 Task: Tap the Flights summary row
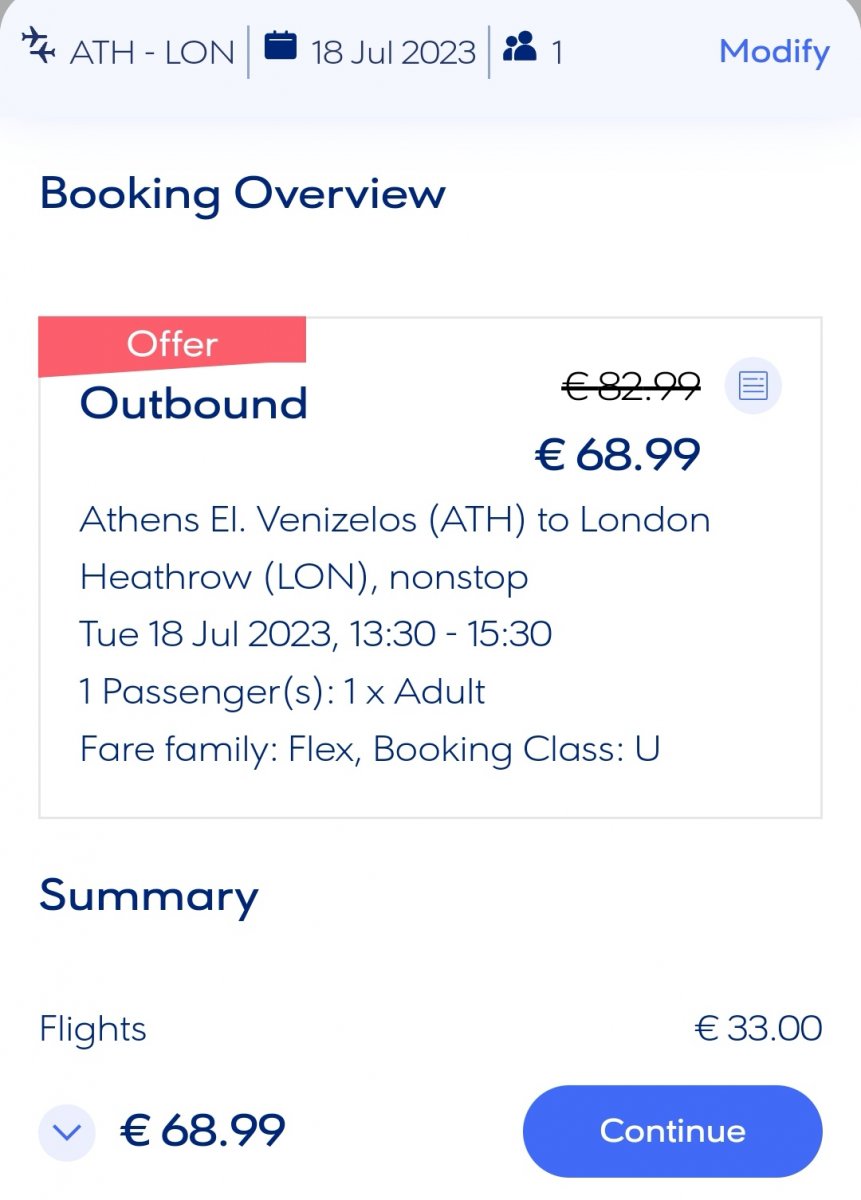pos(430,1028)
